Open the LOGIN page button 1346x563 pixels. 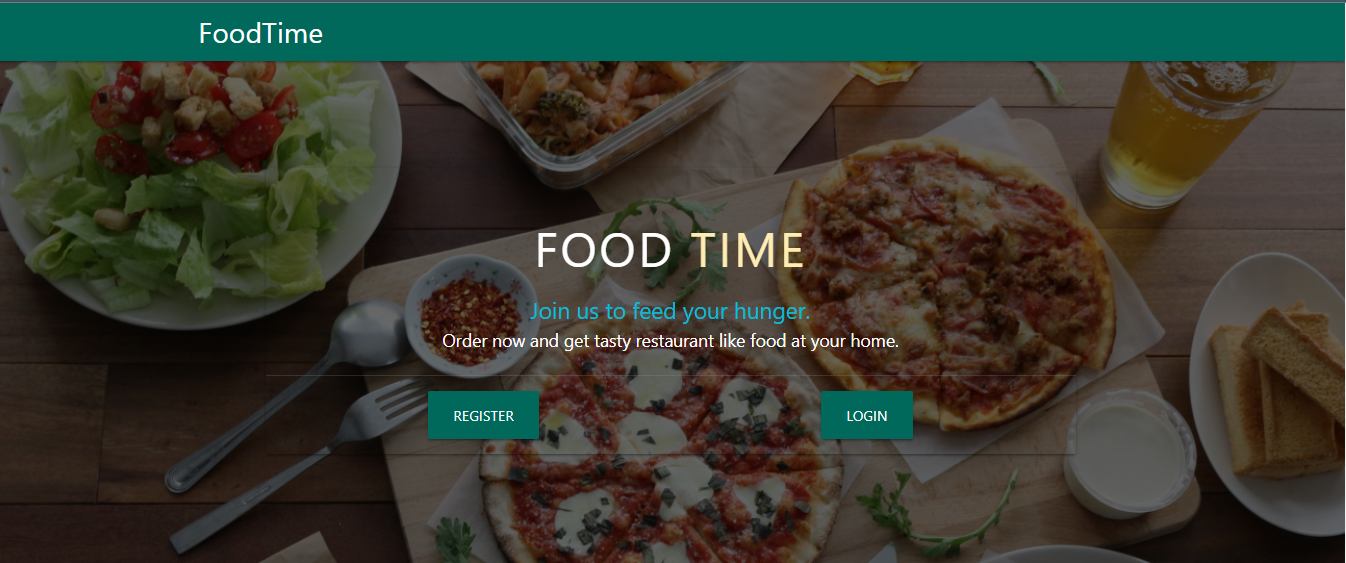coord(866,416)
